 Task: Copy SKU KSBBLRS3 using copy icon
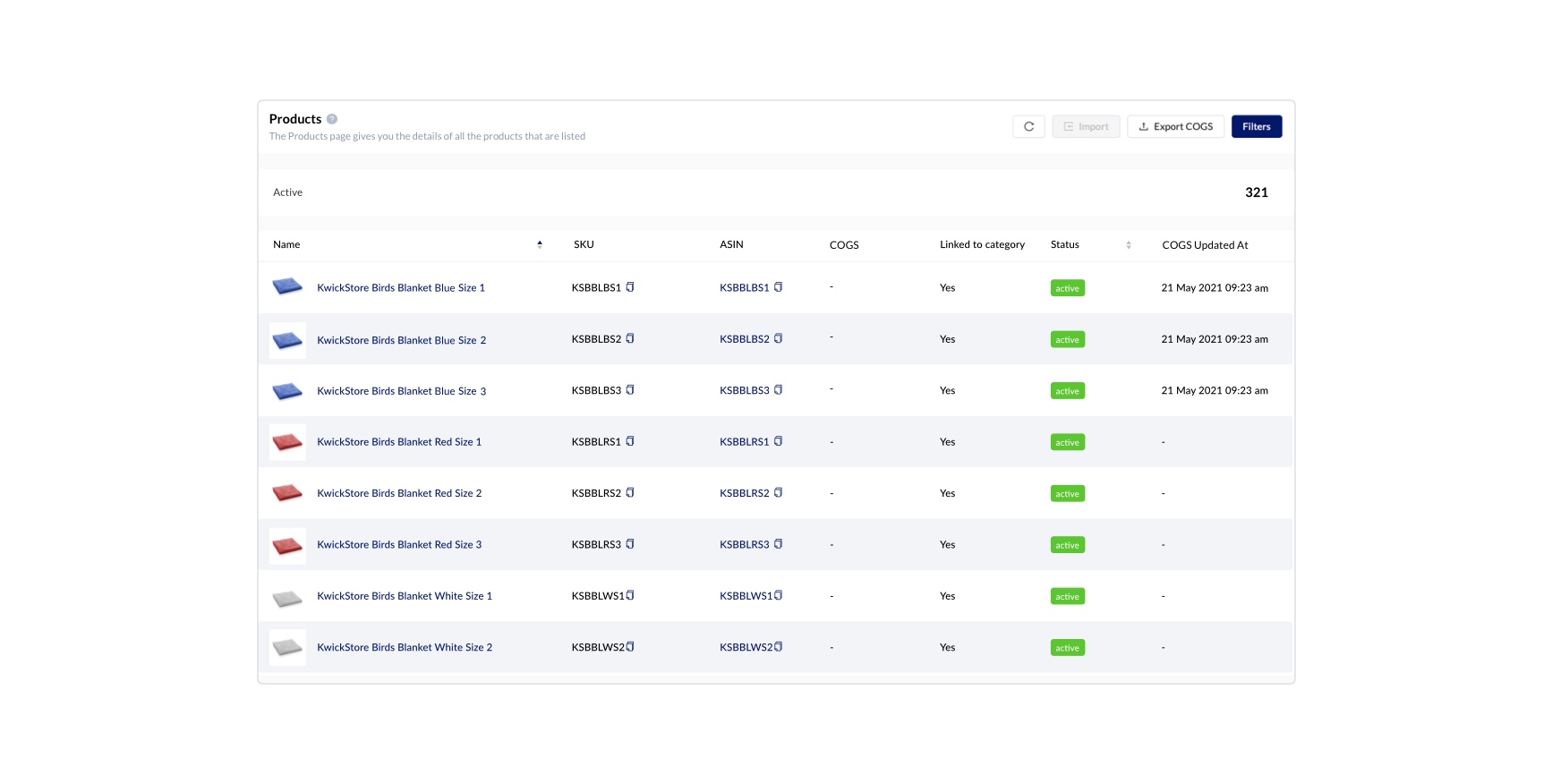(x=630, y=544)
